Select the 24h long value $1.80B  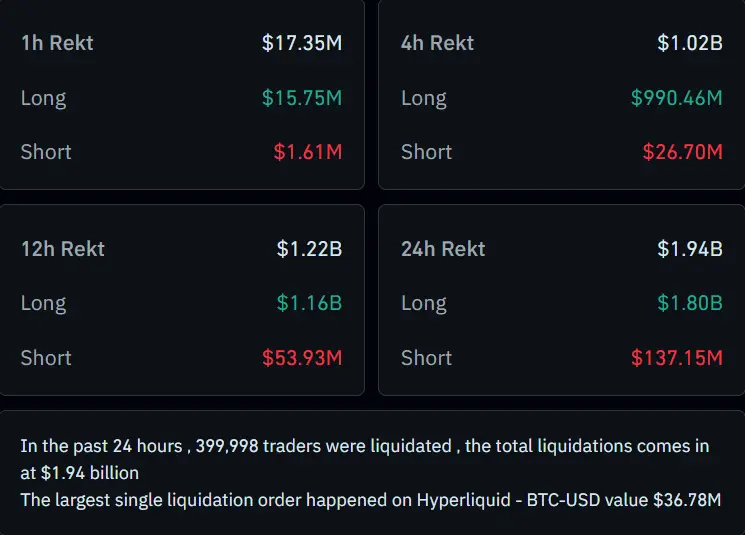(x=689, y=304)
